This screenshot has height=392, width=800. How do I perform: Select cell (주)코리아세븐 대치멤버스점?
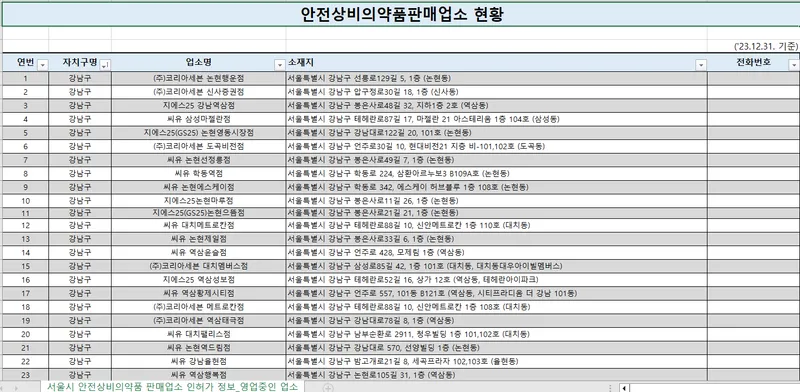[198, 266]
